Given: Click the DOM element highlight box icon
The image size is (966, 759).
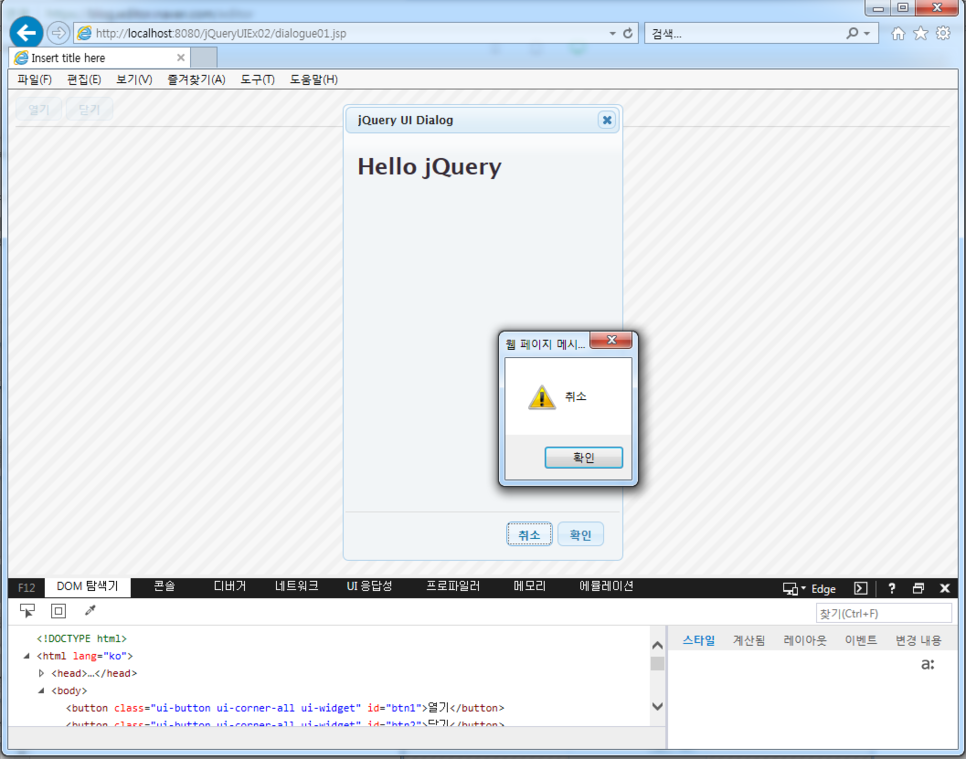Looking at the screenshot, I should pos(59,611).
